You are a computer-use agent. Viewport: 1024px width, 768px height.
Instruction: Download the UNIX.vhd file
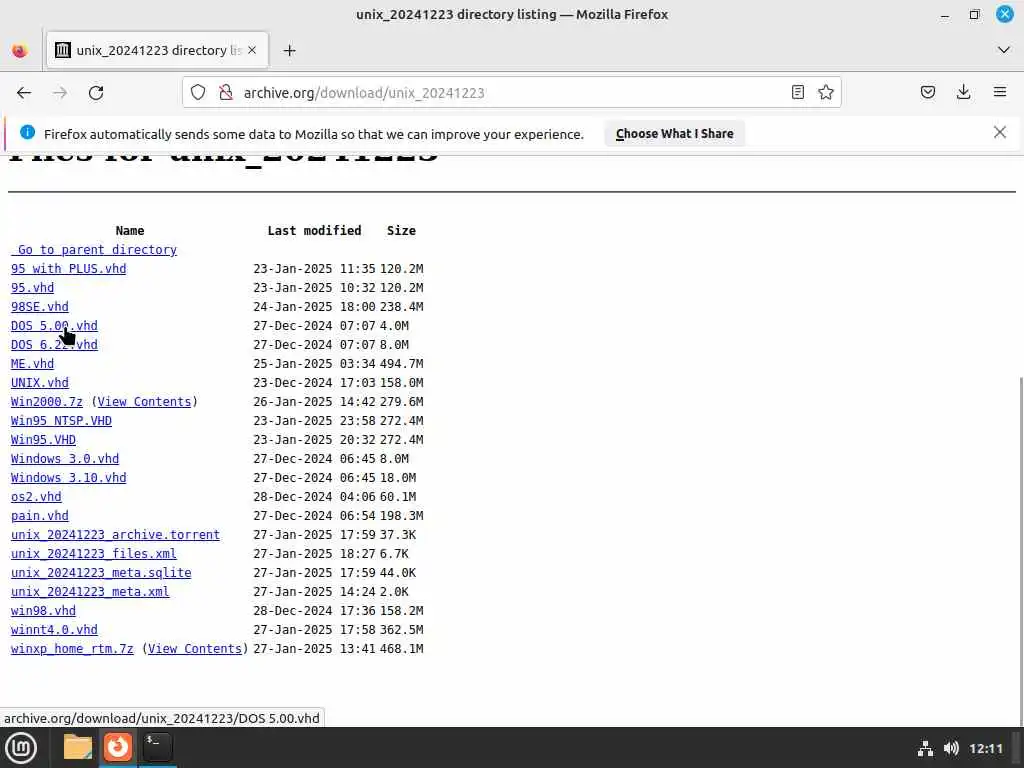point(40,382)
